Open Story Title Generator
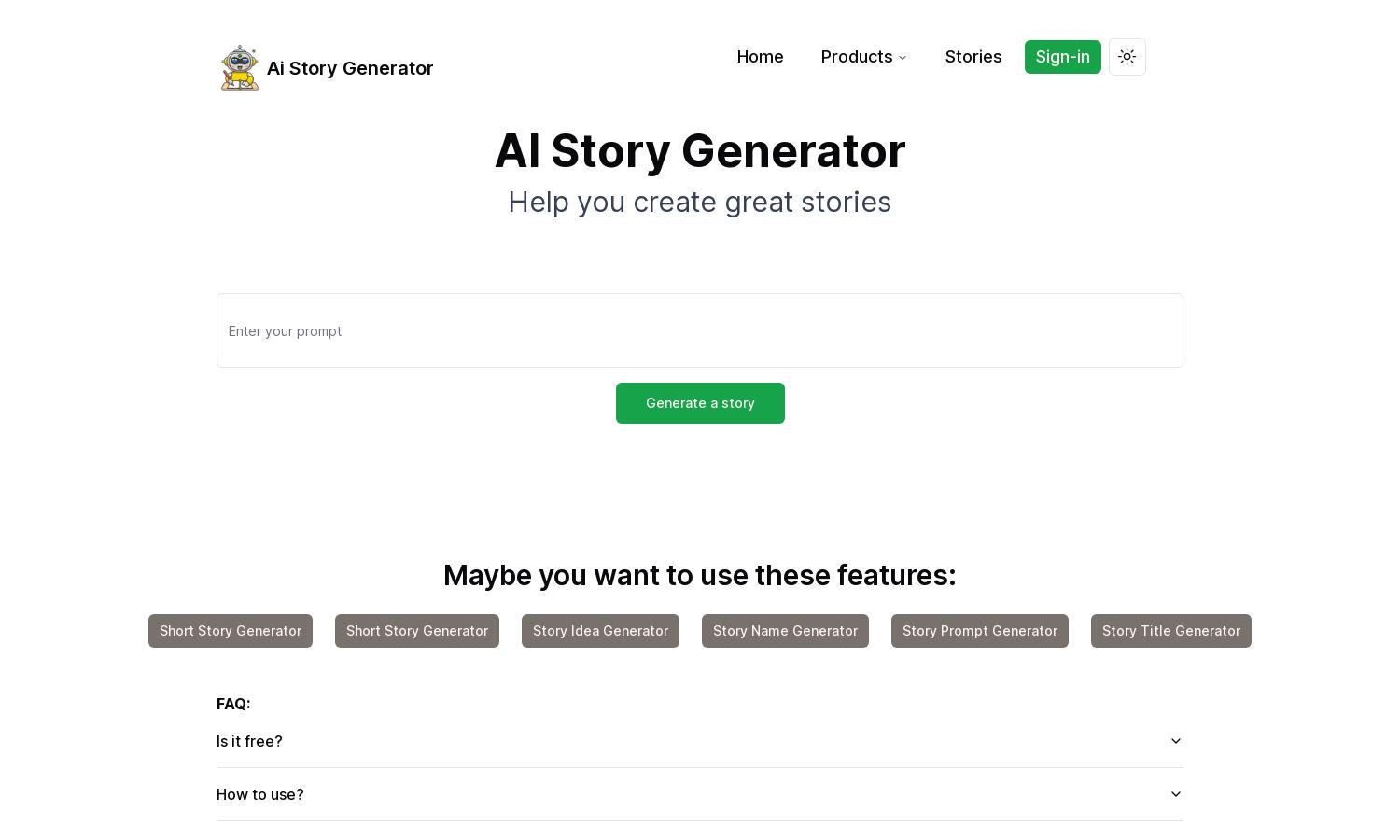Screen dimensions: 1400x840 point(1171,631)
